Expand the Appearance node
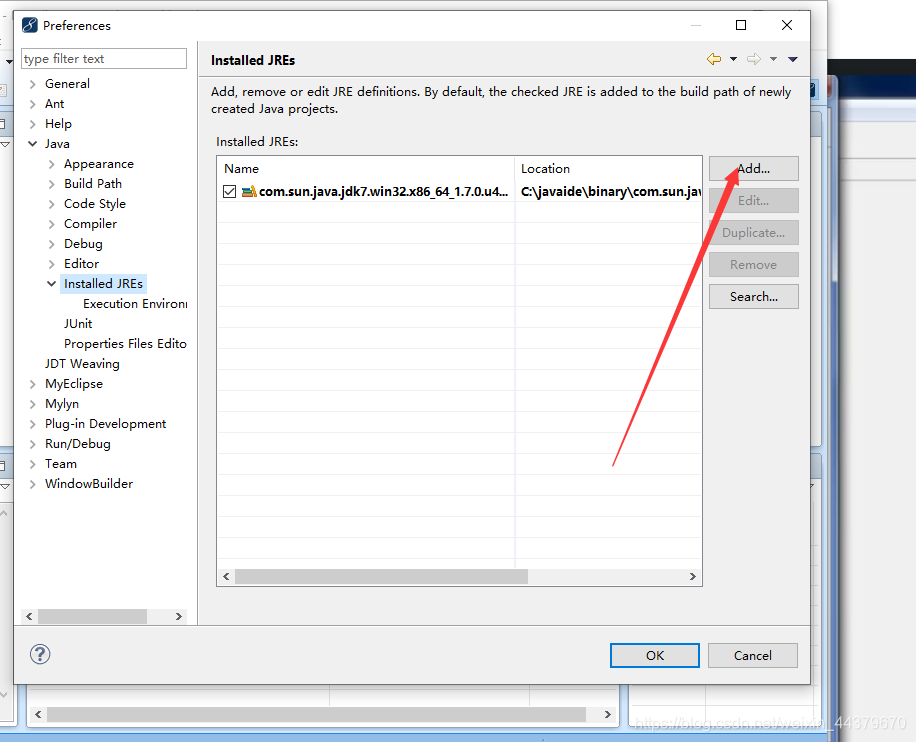 click(51, 164)
